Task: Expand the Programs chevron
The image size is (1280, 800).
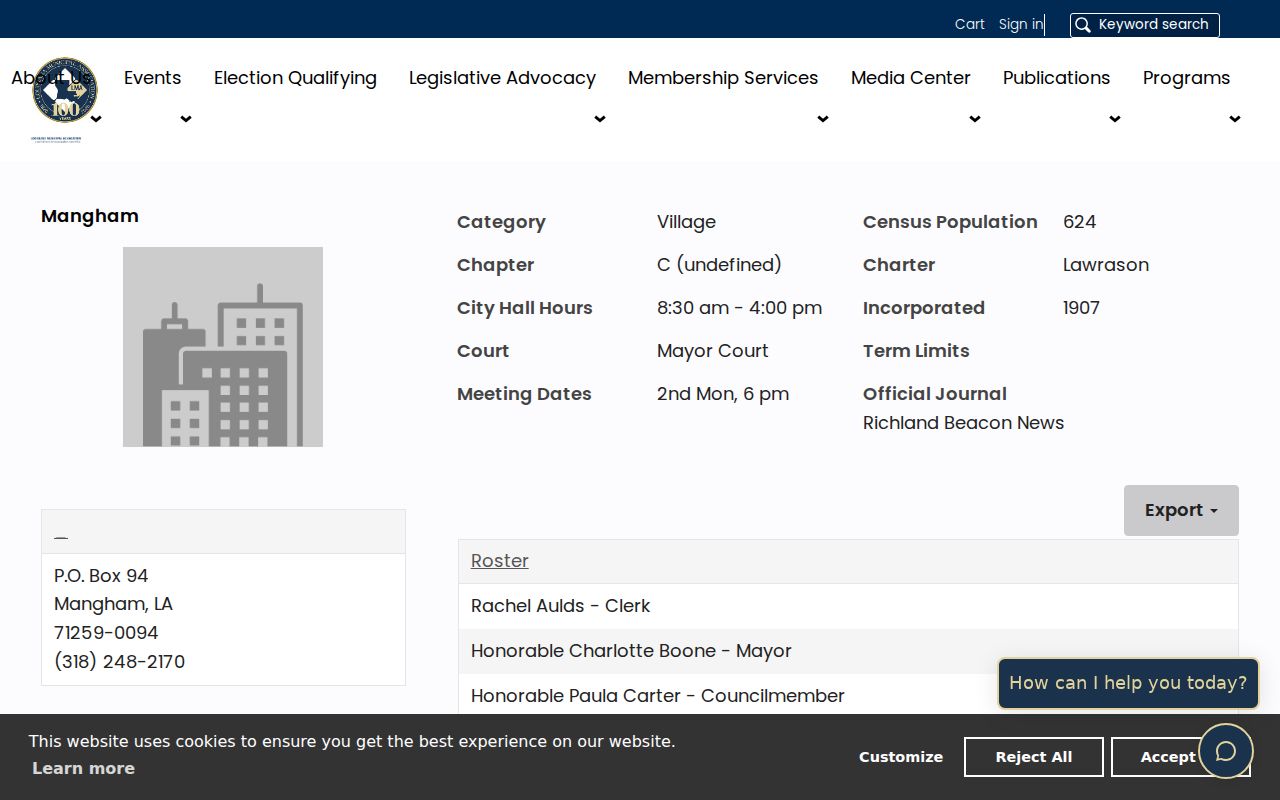Action: [x=1235, y=119]
